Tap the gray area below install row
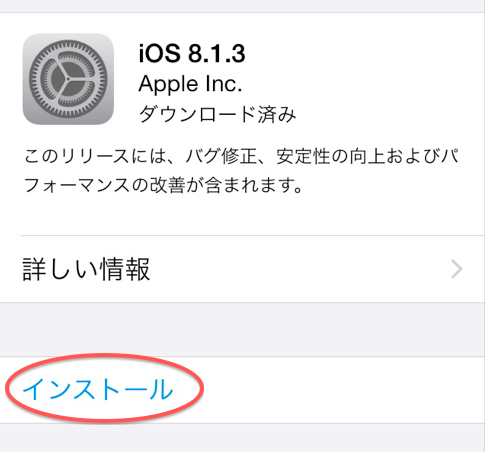 242,438
